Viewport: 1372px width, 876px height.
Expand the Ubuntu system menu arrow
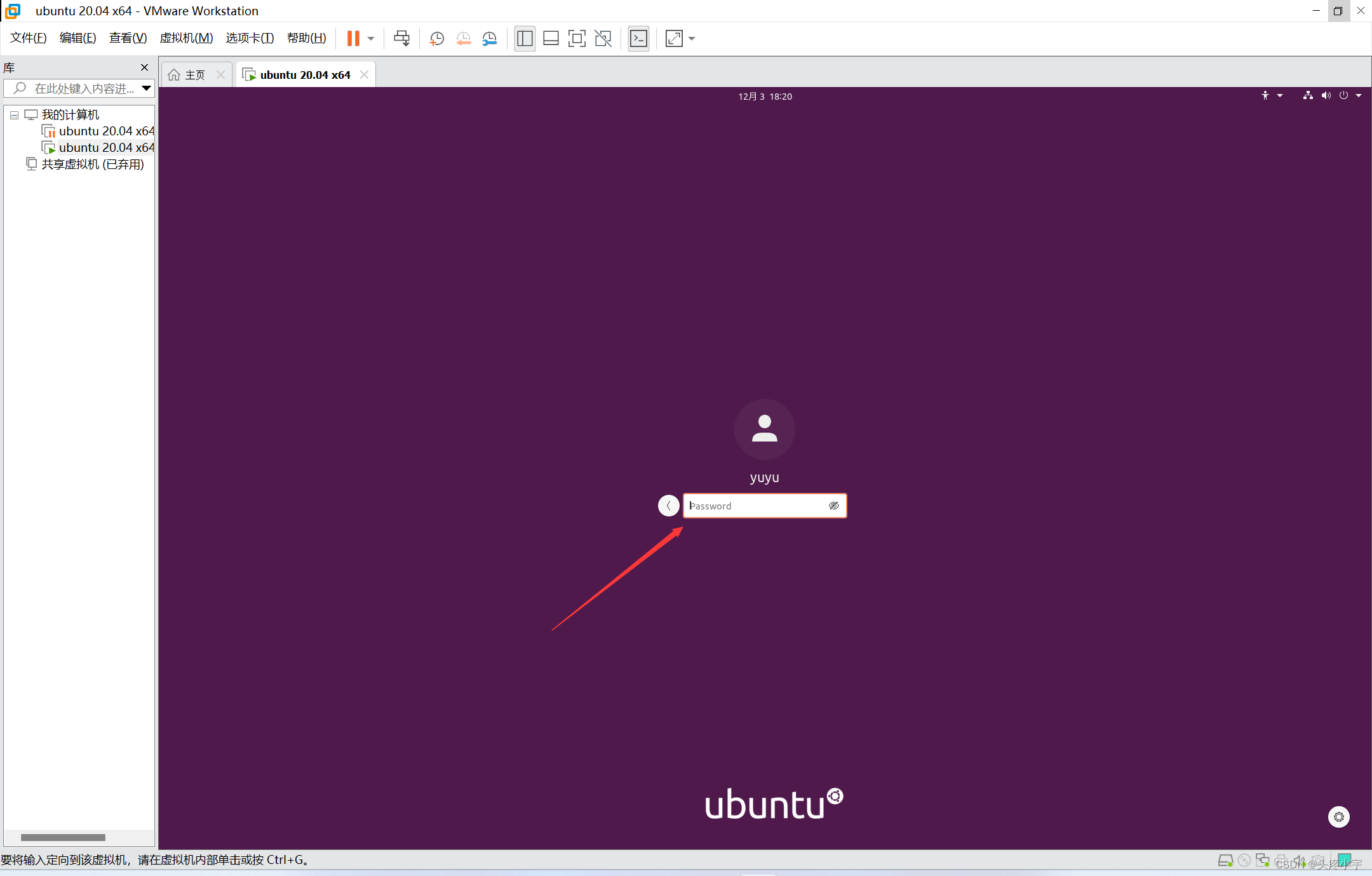coord(1359,95)
